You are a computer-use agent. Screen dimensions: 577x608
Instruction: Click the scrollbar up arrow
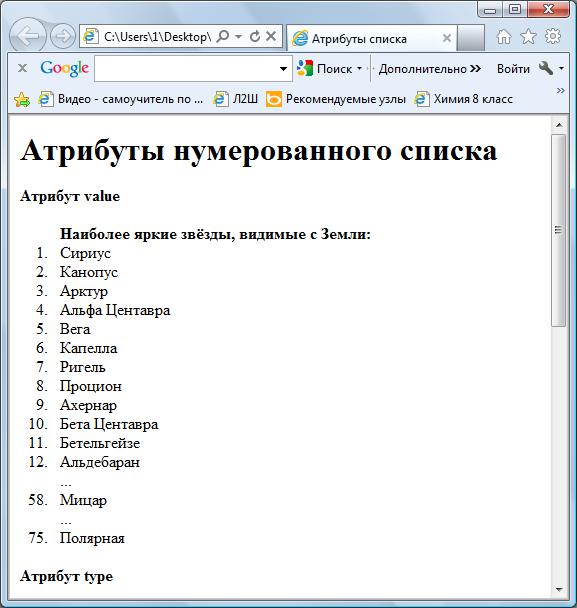(559, 125)
